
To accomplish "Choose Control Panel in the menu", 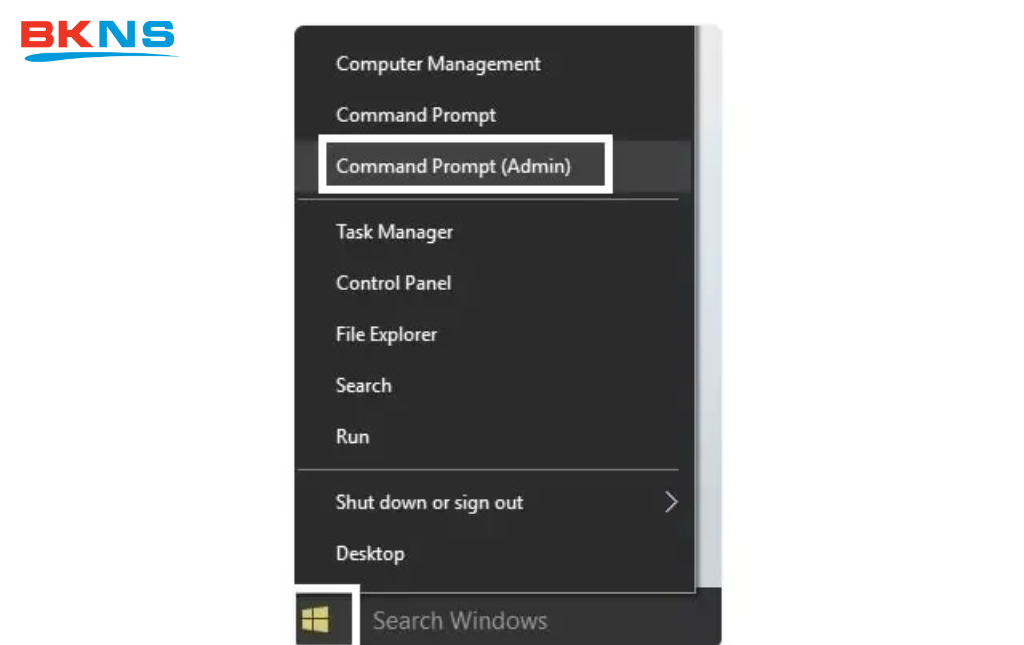I will point(393,283).
